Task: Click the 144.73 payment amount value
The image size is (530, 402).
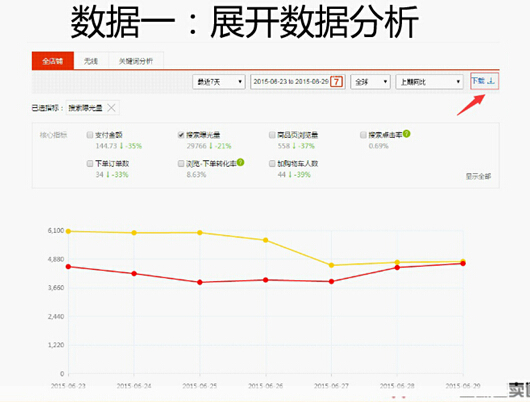Action: point(106,146)
